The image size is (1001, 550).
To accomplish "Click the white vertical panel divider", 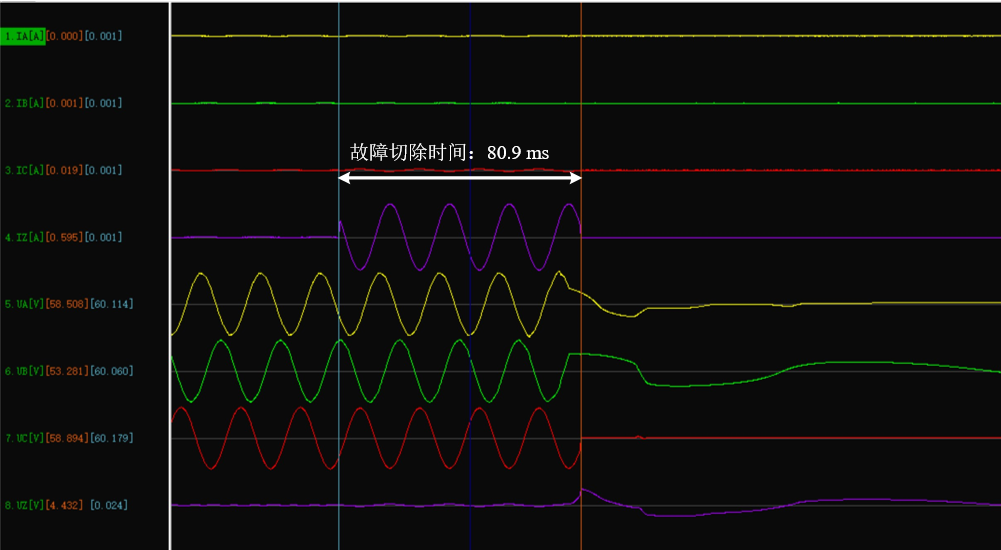I will [x=170, y=275].
